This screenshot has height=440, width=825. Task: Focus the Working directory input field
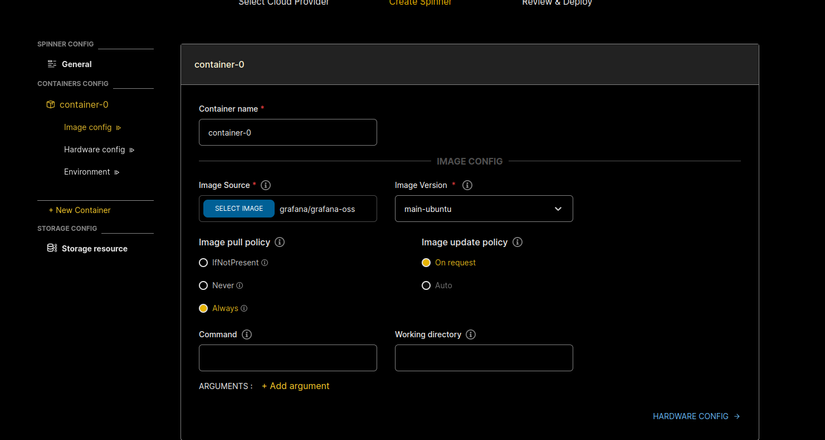coord(484,358)
